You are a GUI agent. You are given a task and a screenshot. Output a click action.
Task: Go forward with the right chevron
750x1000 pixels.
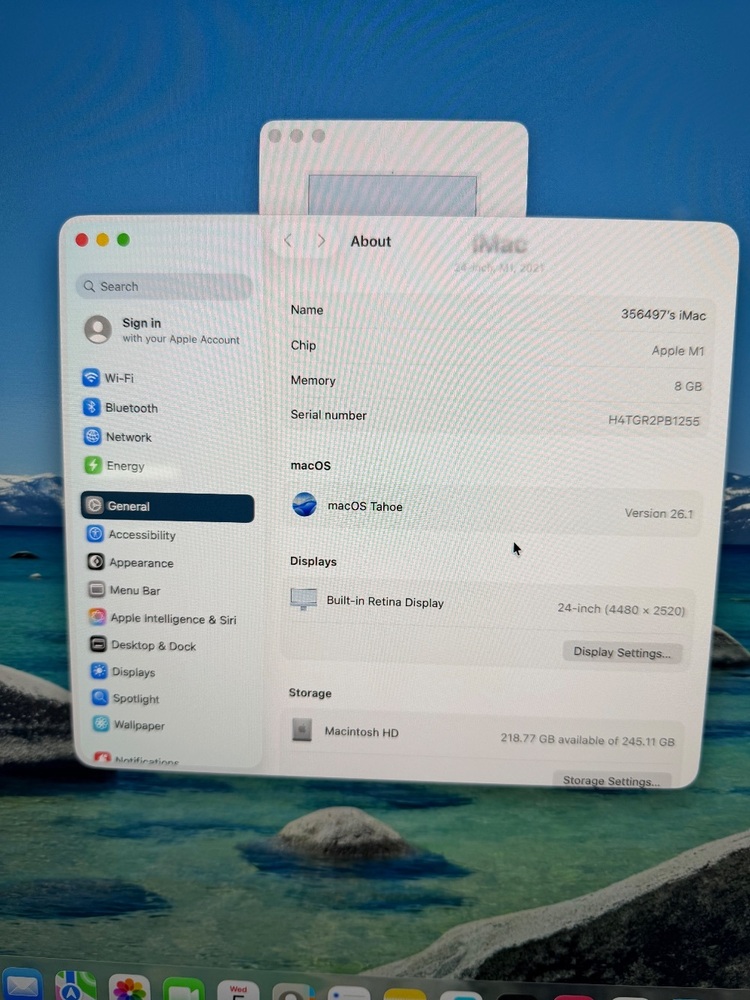pos(321,241)
